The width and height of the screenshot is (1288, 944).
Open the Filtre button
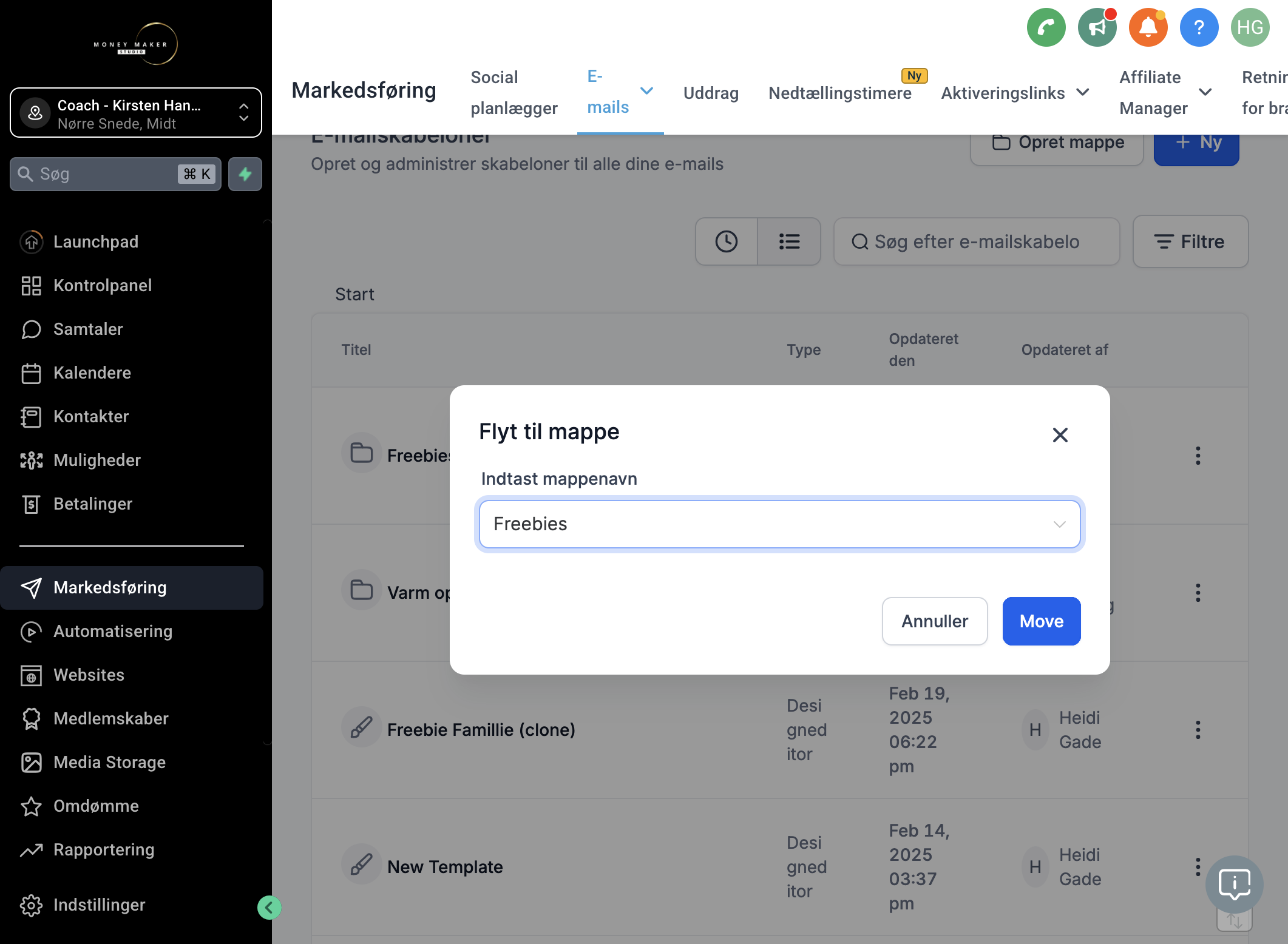pos(1190,241)
